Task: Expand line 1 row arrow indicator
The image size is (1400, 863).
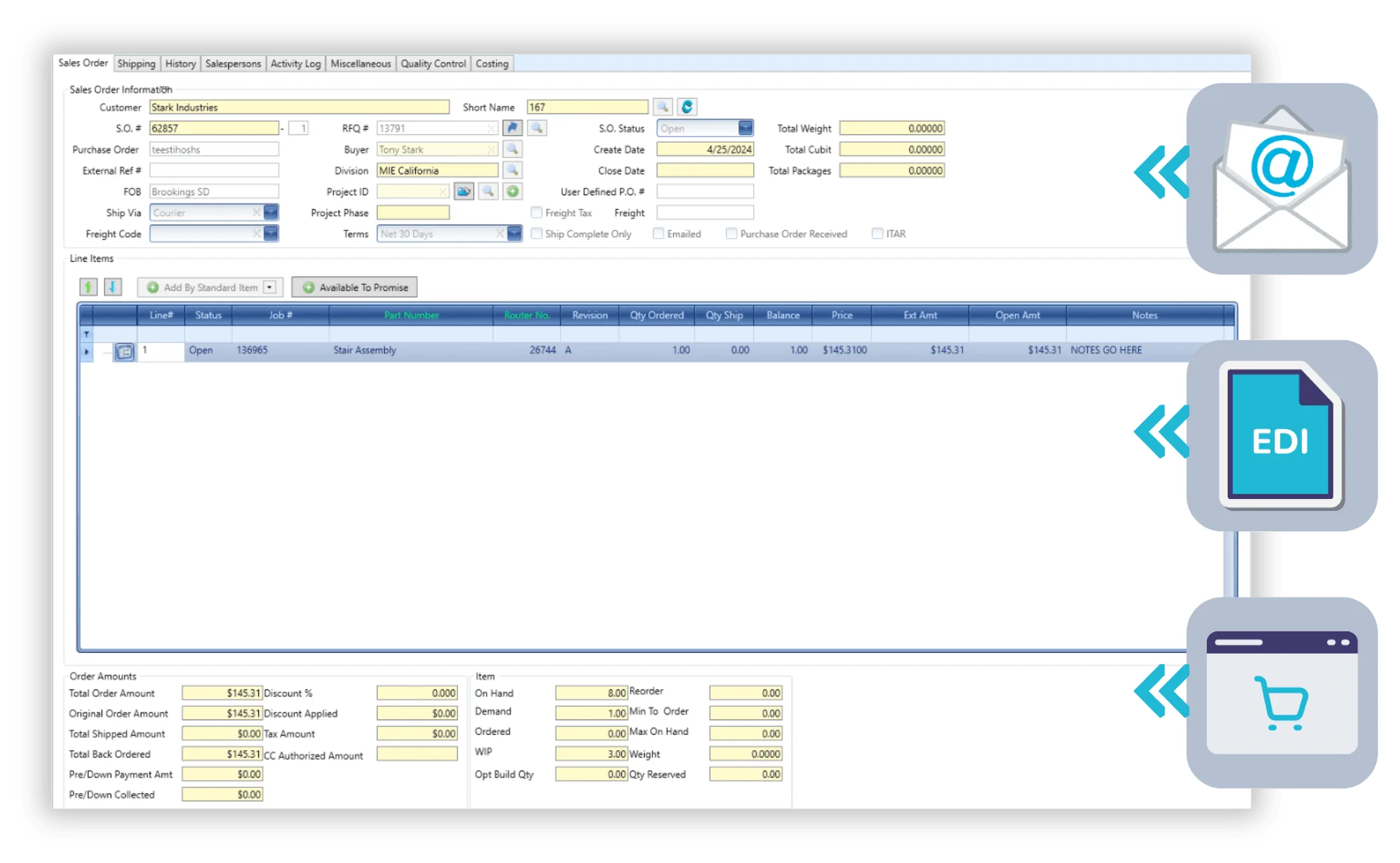Action: (87, 351)
